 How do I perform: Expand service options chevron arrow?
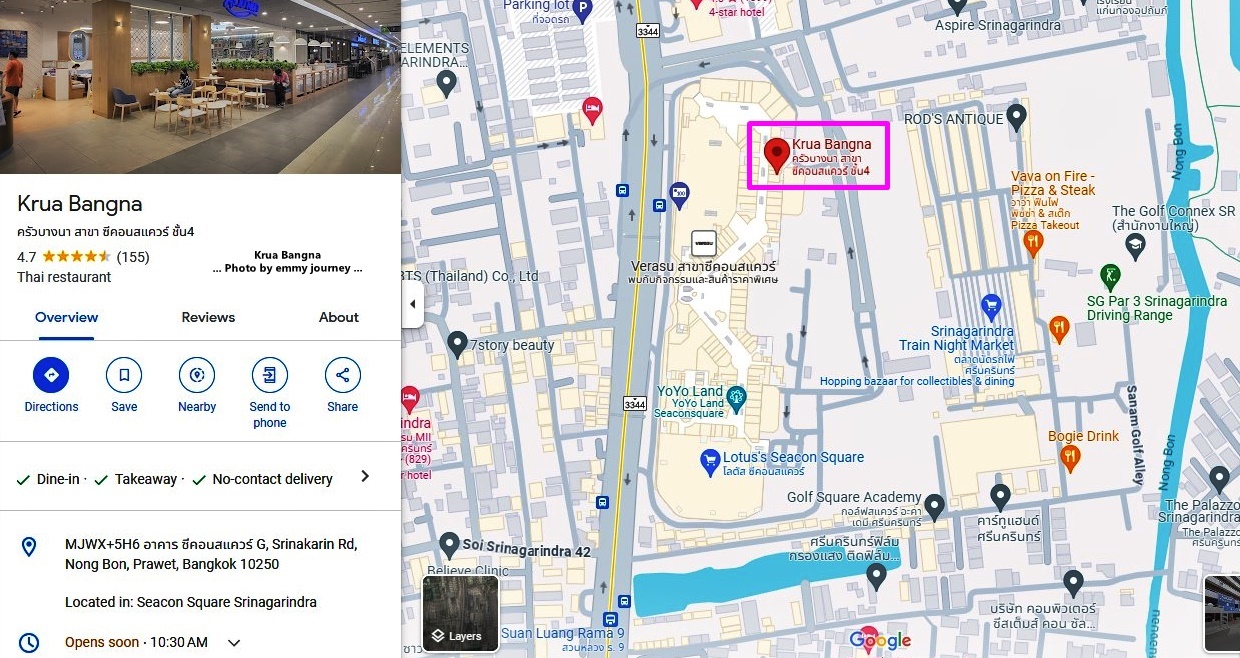coord(365,476)
